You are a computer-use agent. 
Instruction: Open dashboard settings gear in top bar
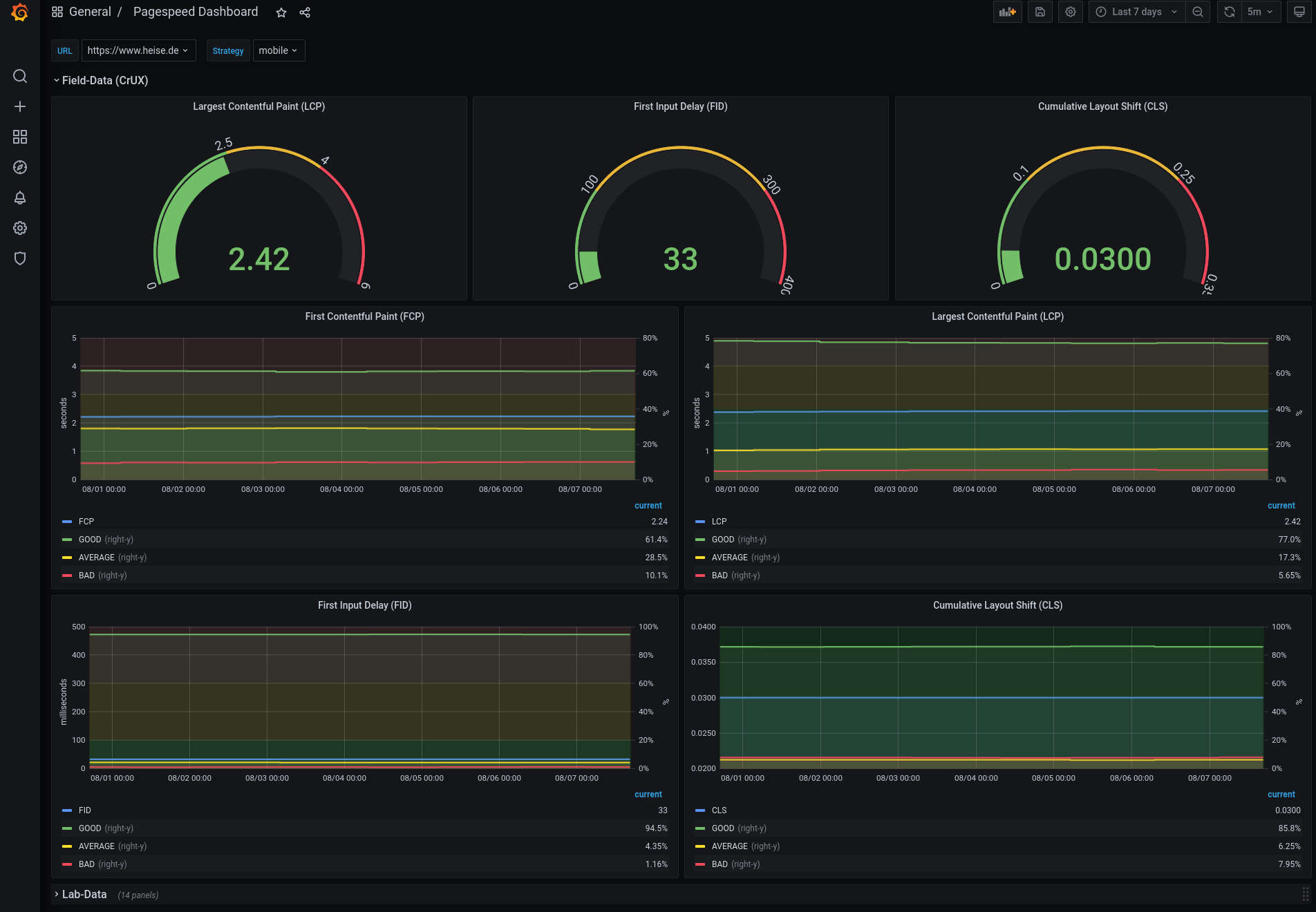pos(1071,12)
